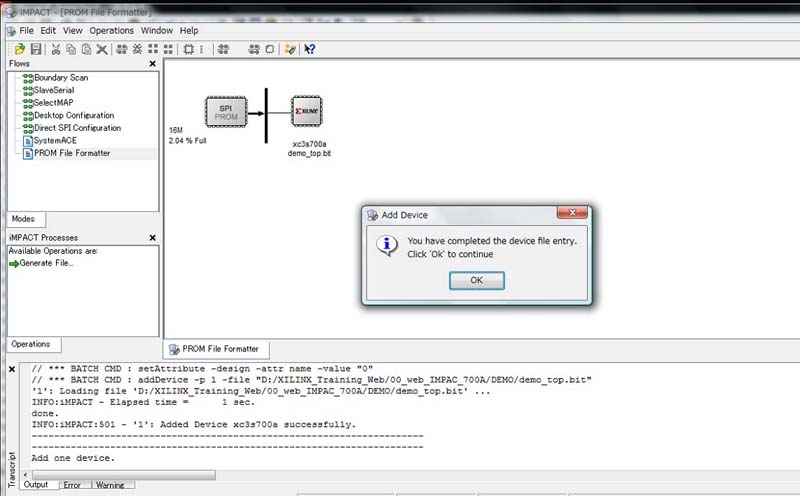Click the "2.04 % Full" text
This screenshot has height=496, width=800.
coord(188,141)
